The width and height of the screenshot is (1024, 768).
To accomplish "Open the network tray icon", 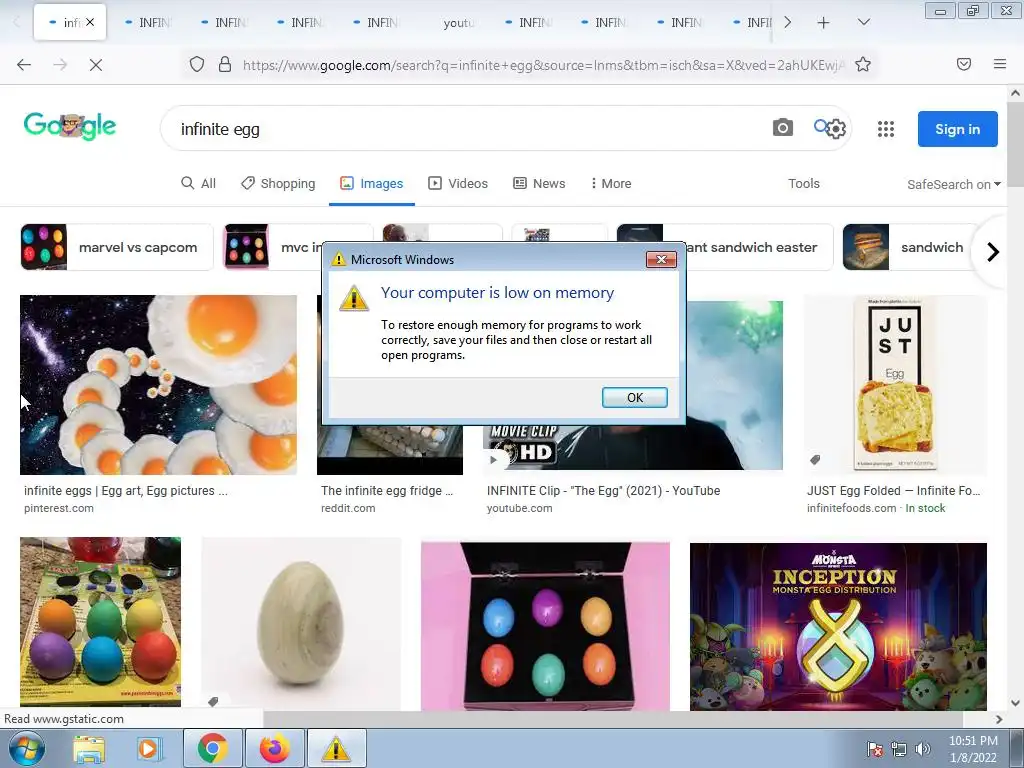I will tap(899, 749).
